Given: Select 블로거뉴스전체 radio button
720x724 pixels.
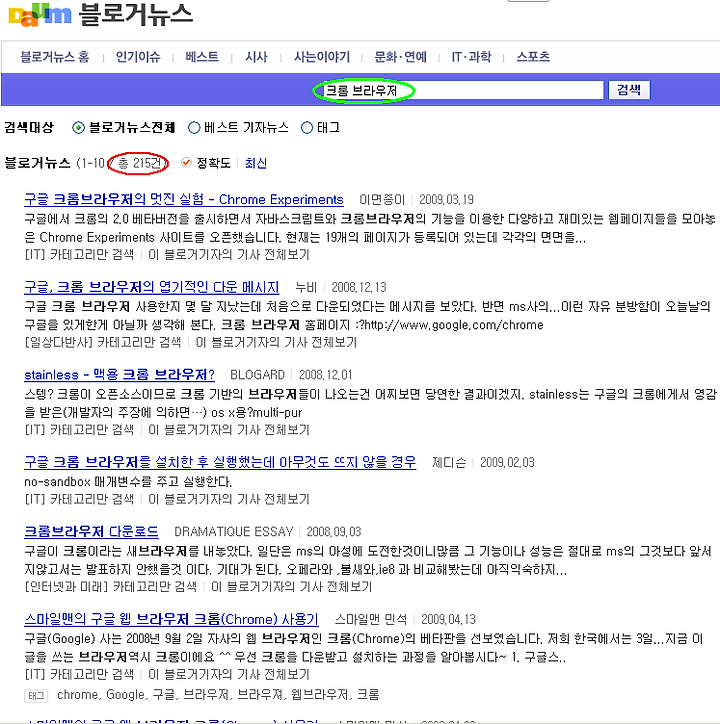Looking at the screenshot, I should click(x=78, y=127).
